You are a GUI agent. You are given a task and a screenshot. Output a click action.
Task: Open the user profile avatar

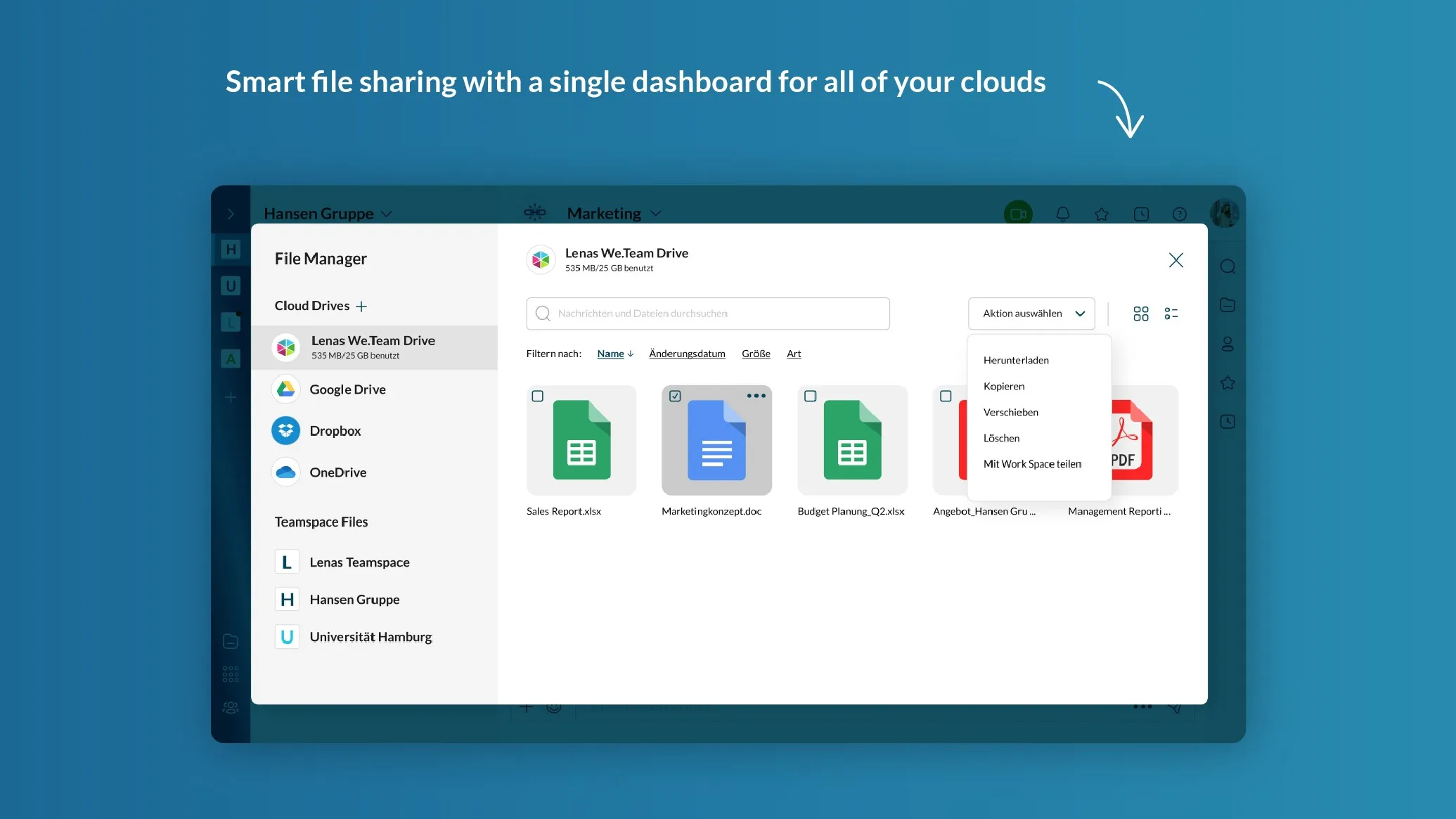coord(1225,213)
